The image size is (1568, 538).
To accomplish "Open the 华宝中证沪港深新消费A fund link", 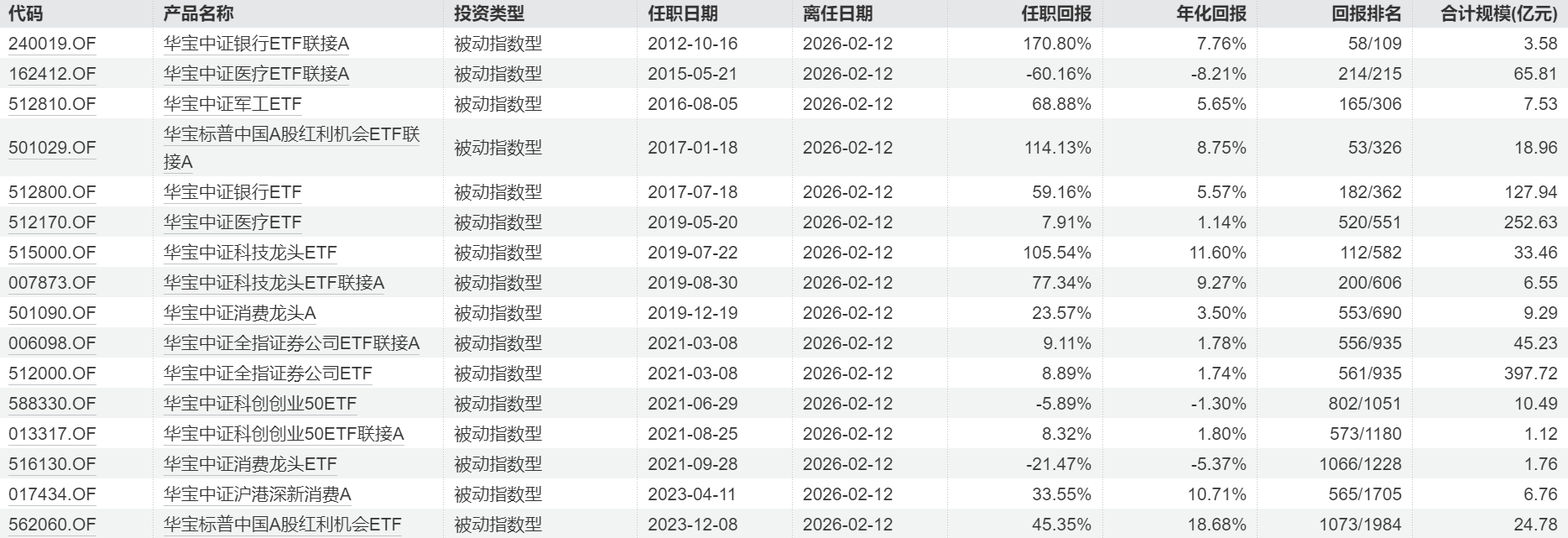I will click(x=257, y=494).
